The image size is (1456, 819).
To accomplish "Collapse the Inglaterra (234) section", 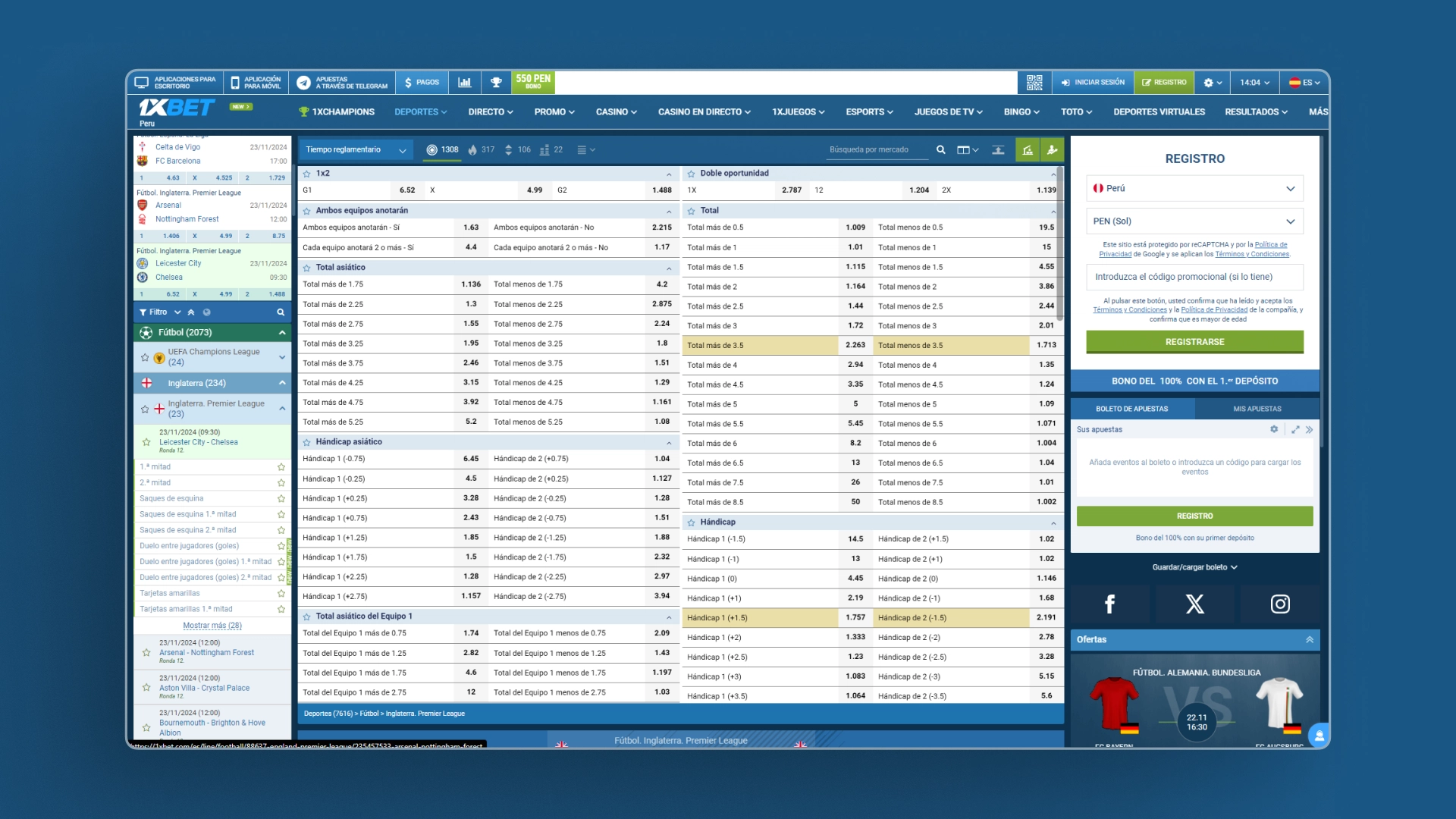I will [282, 383].
